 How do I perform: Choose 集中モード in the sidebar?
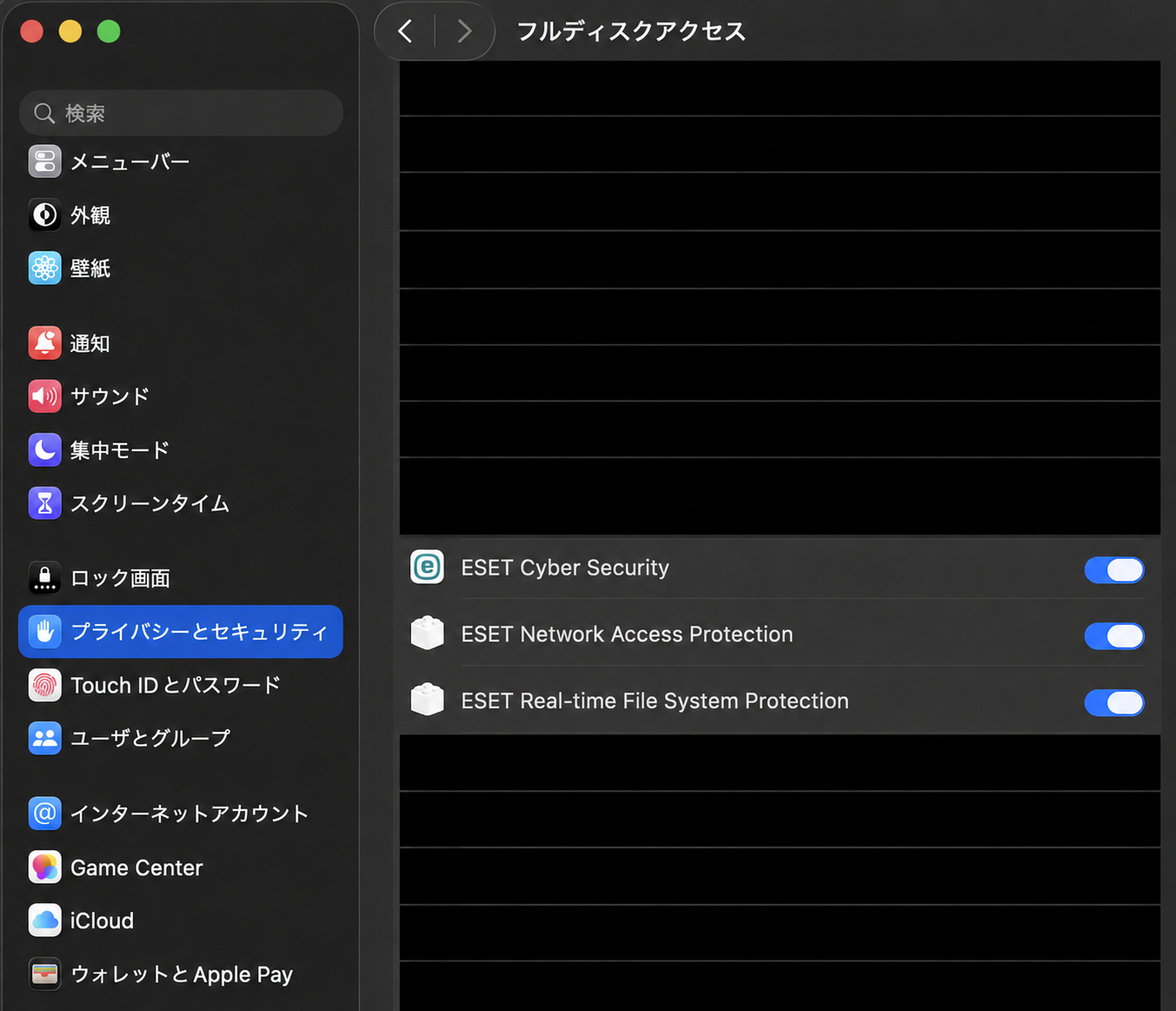(120, 449)
